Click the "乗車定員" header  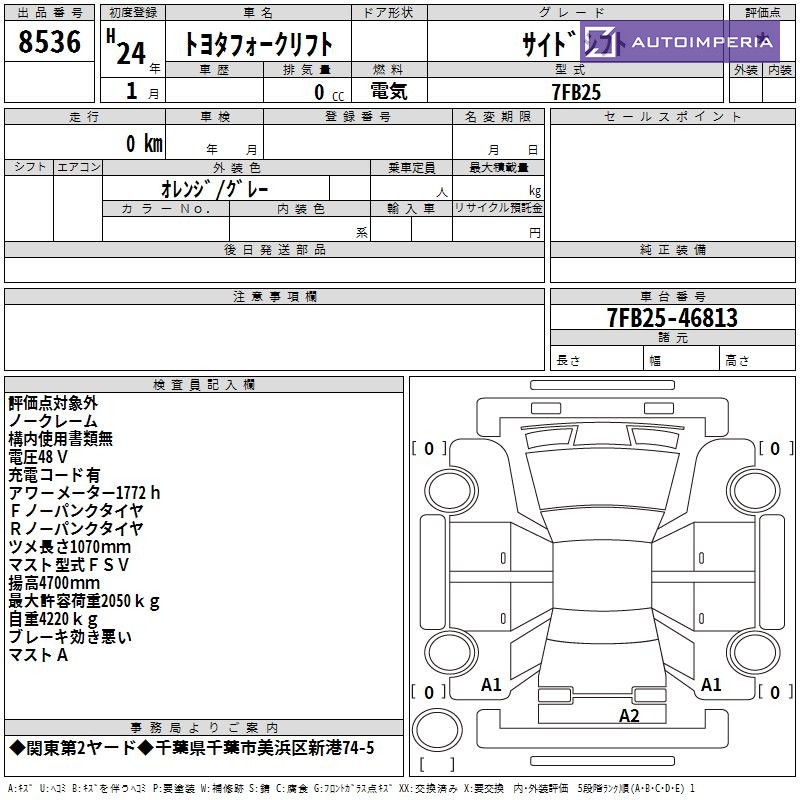click(411, 167)
